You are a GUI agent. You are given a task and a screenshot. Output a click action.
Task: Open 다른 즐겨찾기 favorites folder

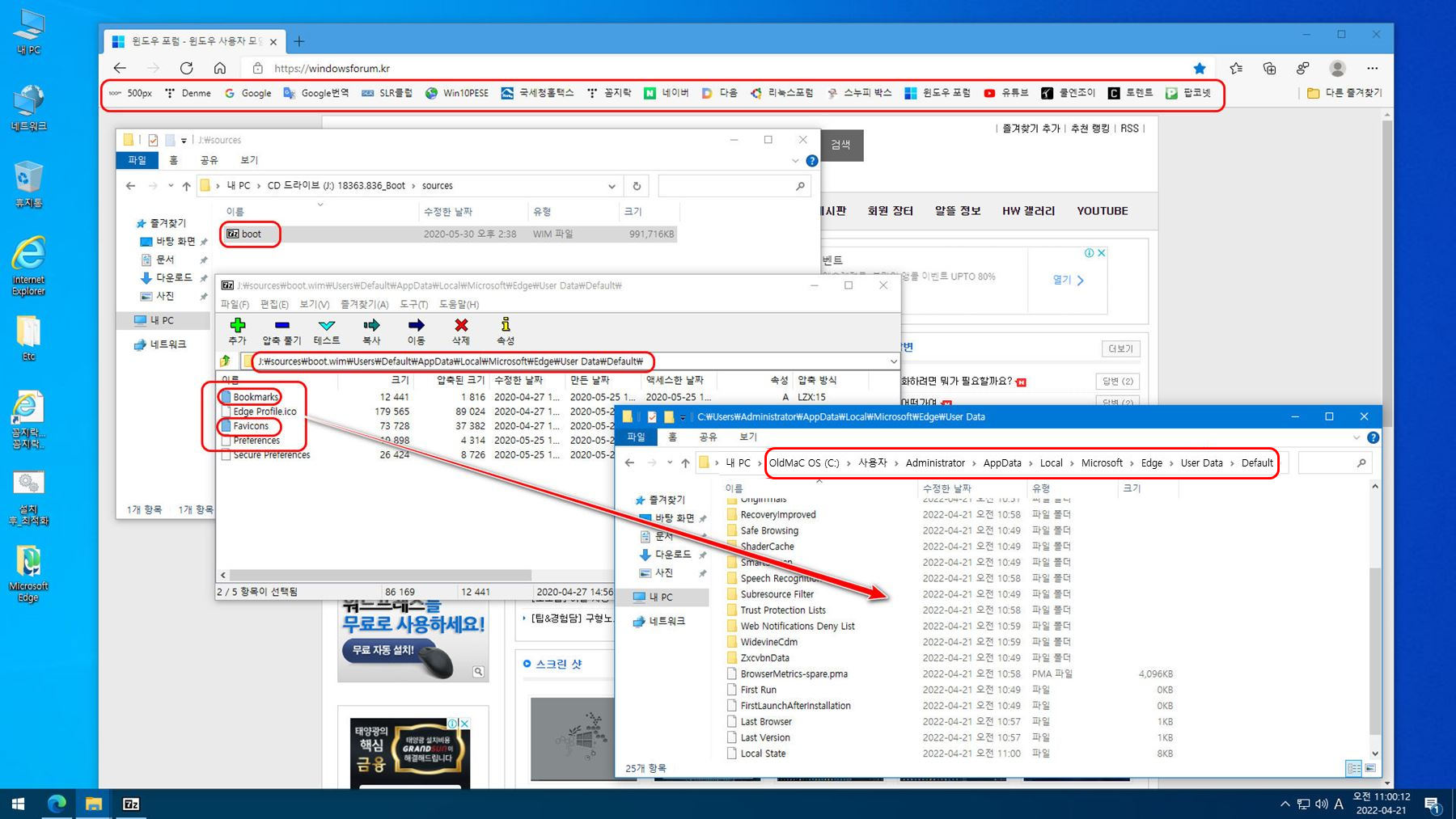1344,93
